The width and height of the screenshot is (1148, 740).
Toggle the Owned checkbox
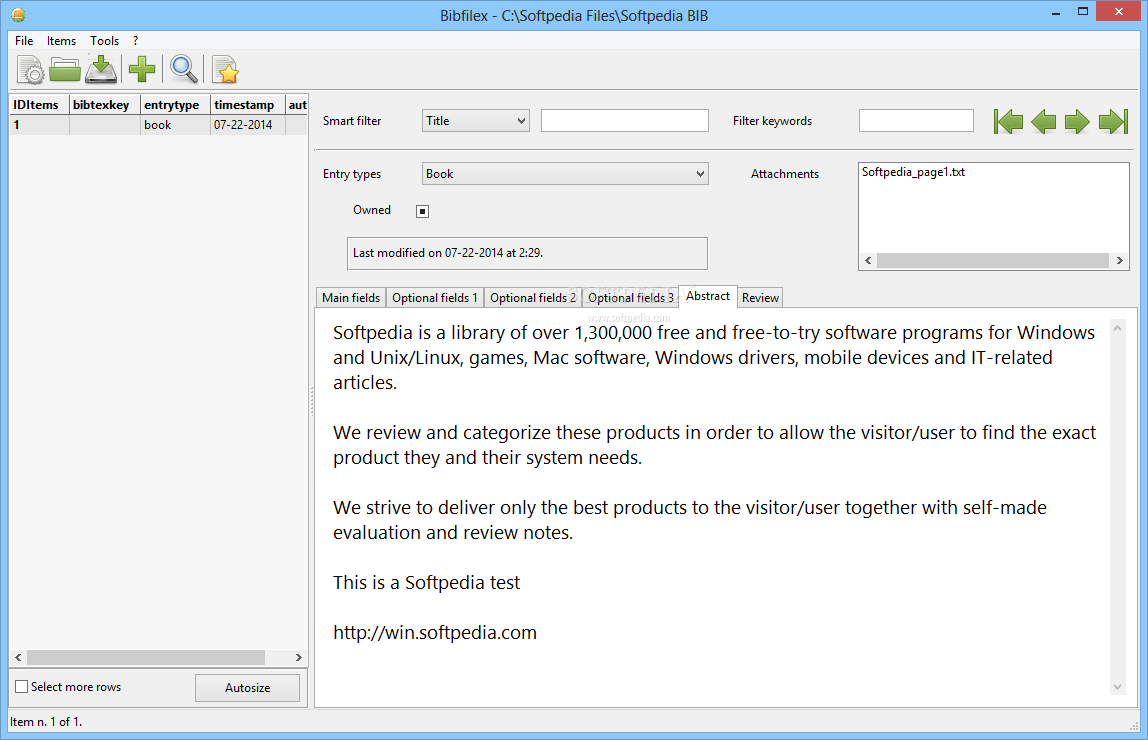pos(422,211)
